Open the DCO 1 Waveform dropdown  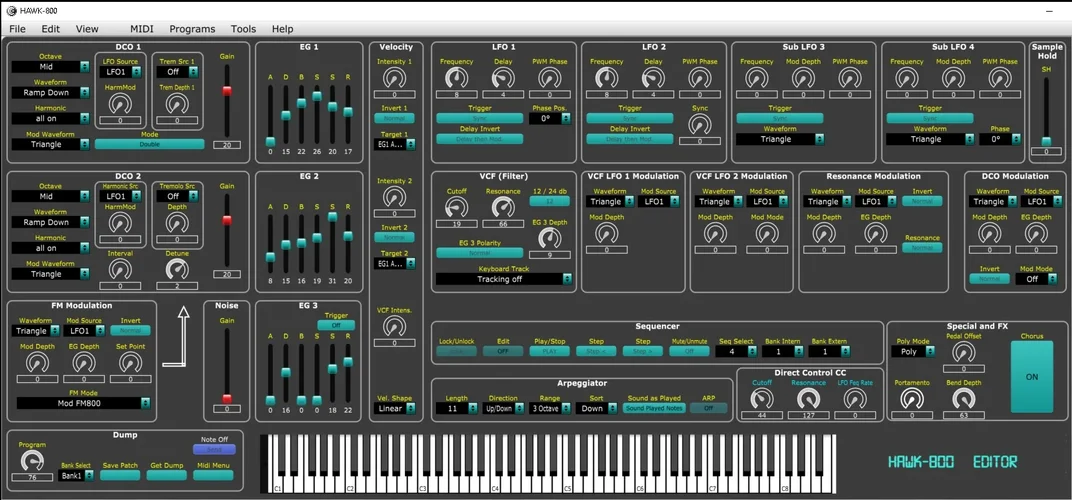tap(50, 93)
